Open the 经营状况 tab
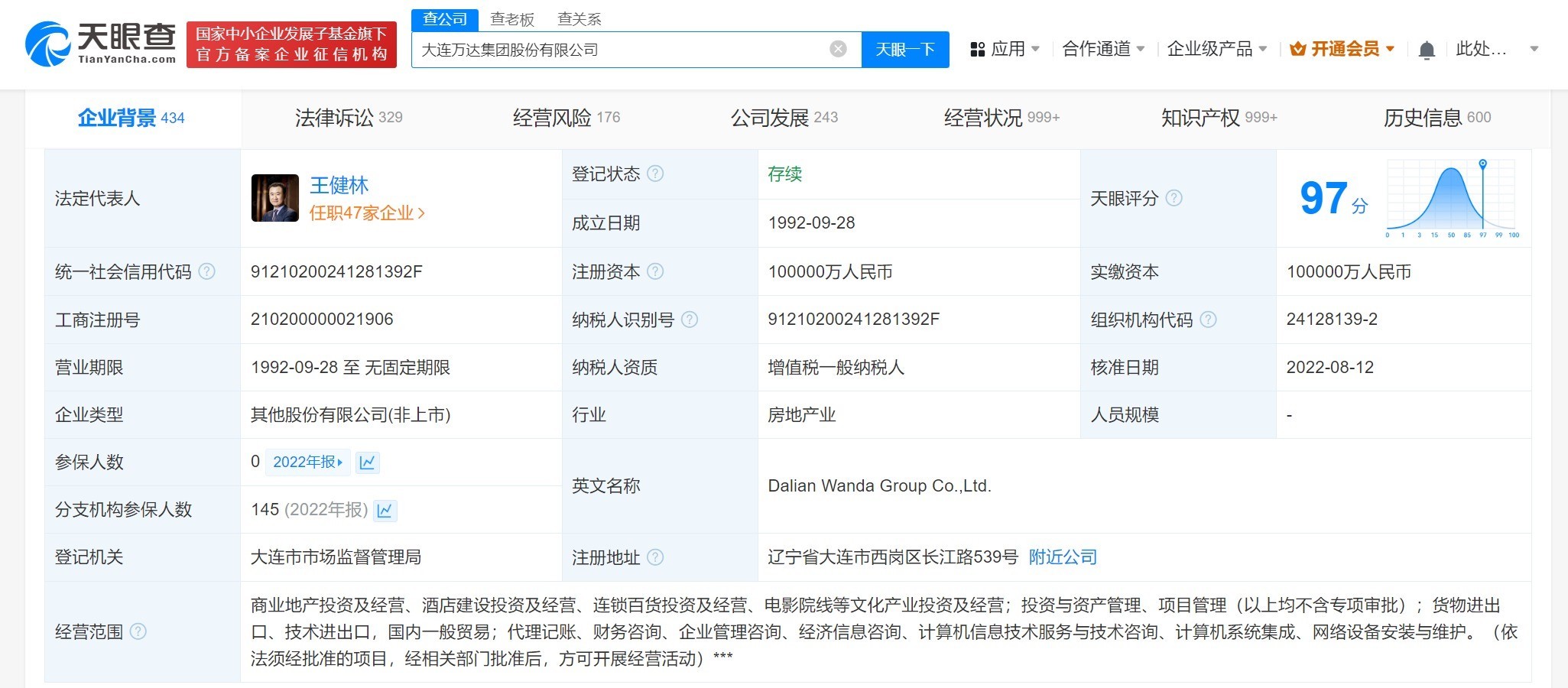The image size is (1568, 688). [x=1002, y=118]
